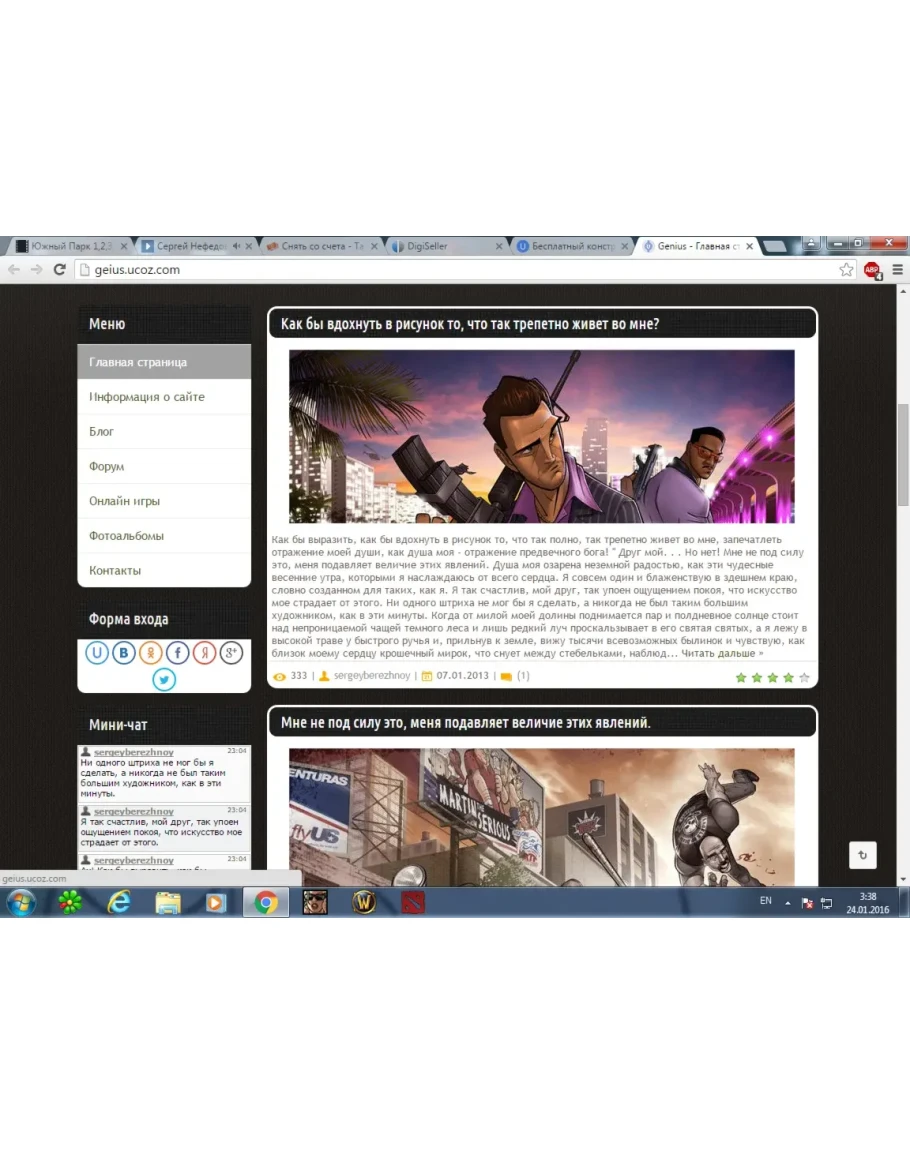This screenshot has width=910, height=1155.
Task: Open the Adblock Plus extension icon
Action: tap(872, 270)
